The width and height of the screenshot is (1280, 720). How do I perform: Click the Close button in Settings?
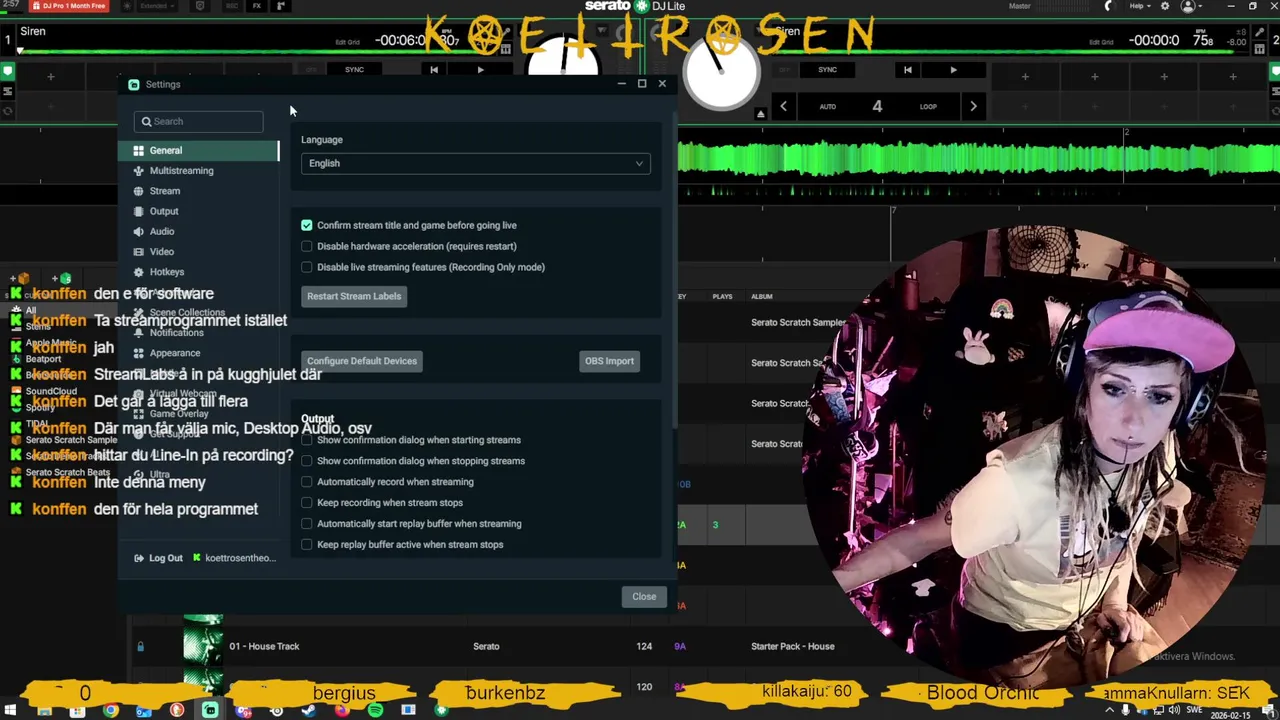click(644, 597)
